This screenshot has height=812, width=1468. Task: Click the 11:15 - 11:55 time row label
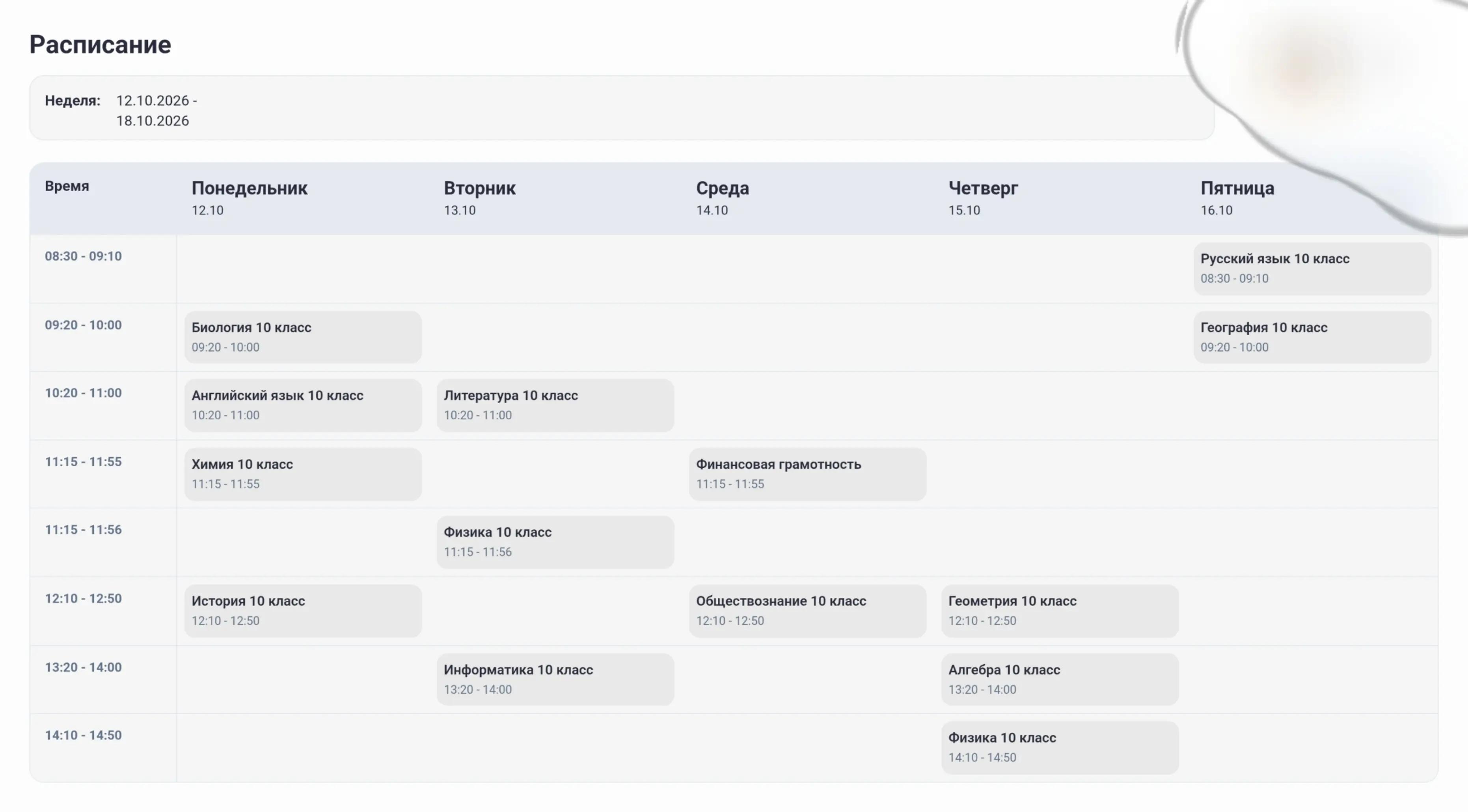click(x=83, y=462)
